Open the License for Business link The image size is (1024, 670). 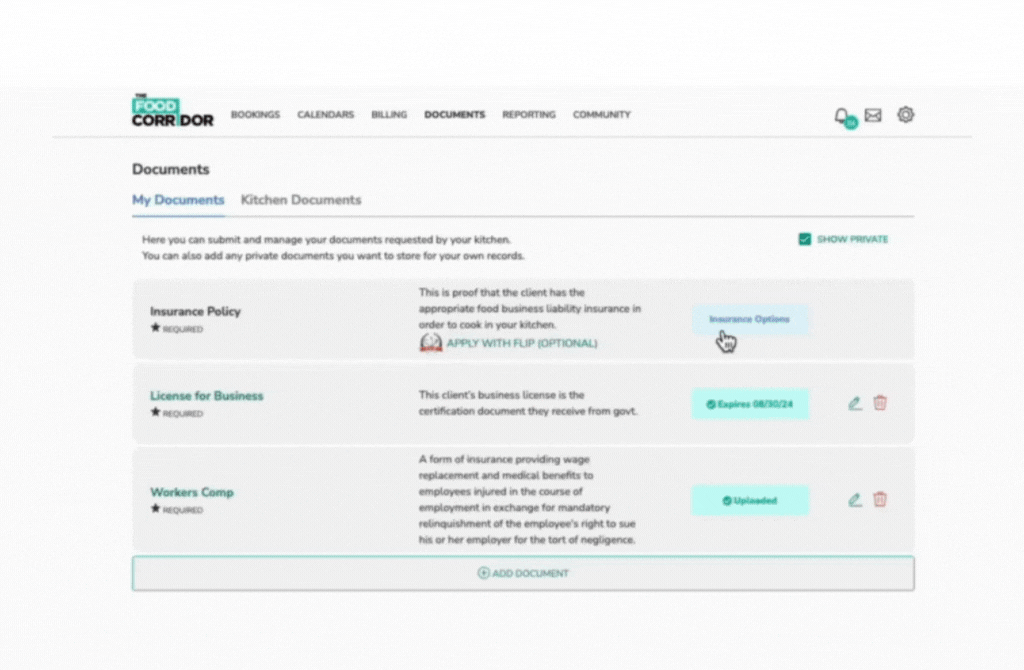point(207,396)
